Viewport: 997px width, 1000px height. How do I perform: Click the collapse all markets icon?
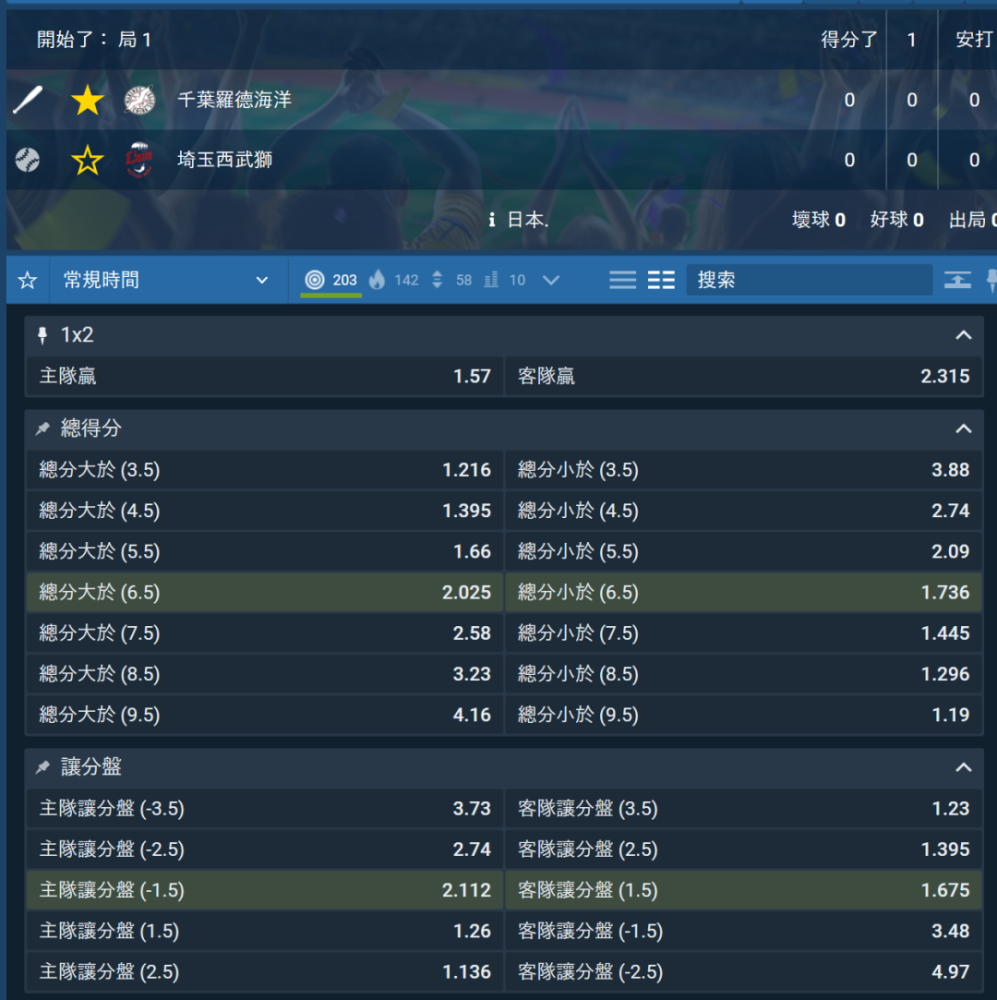[957, 281]
